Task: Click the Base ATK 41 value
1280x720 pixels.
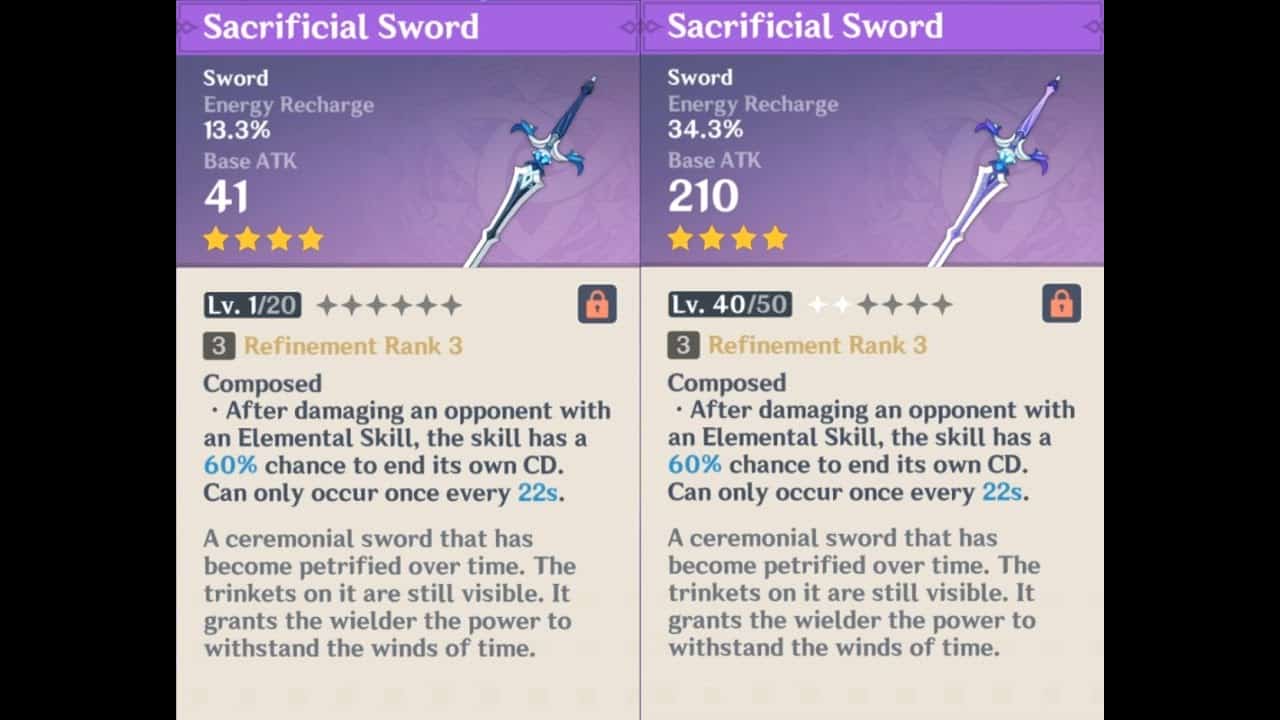Action: coord(226,197)
